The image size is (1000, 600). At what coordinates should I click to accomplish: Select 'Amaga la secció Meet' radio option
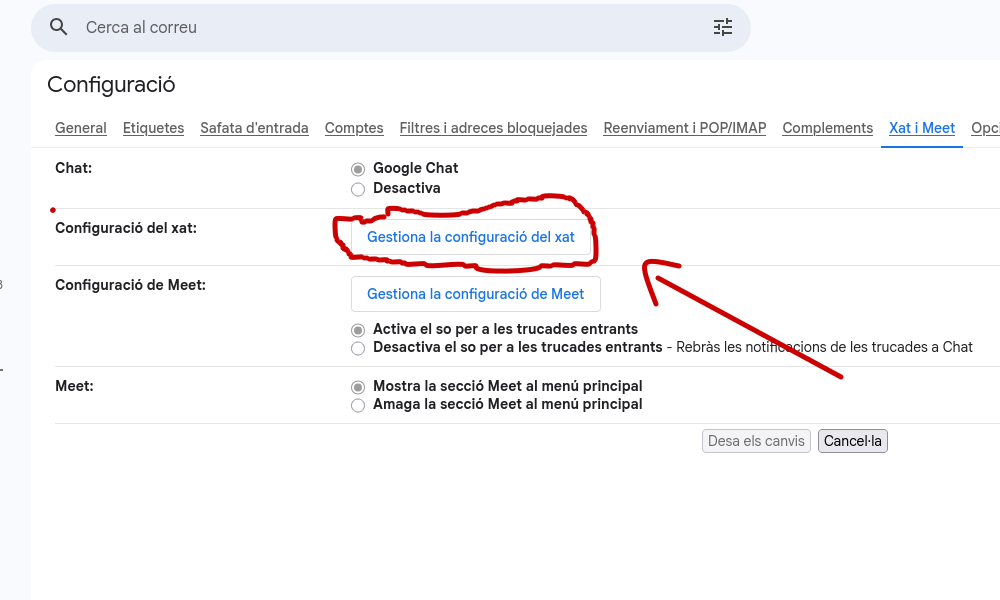point(358,406)
